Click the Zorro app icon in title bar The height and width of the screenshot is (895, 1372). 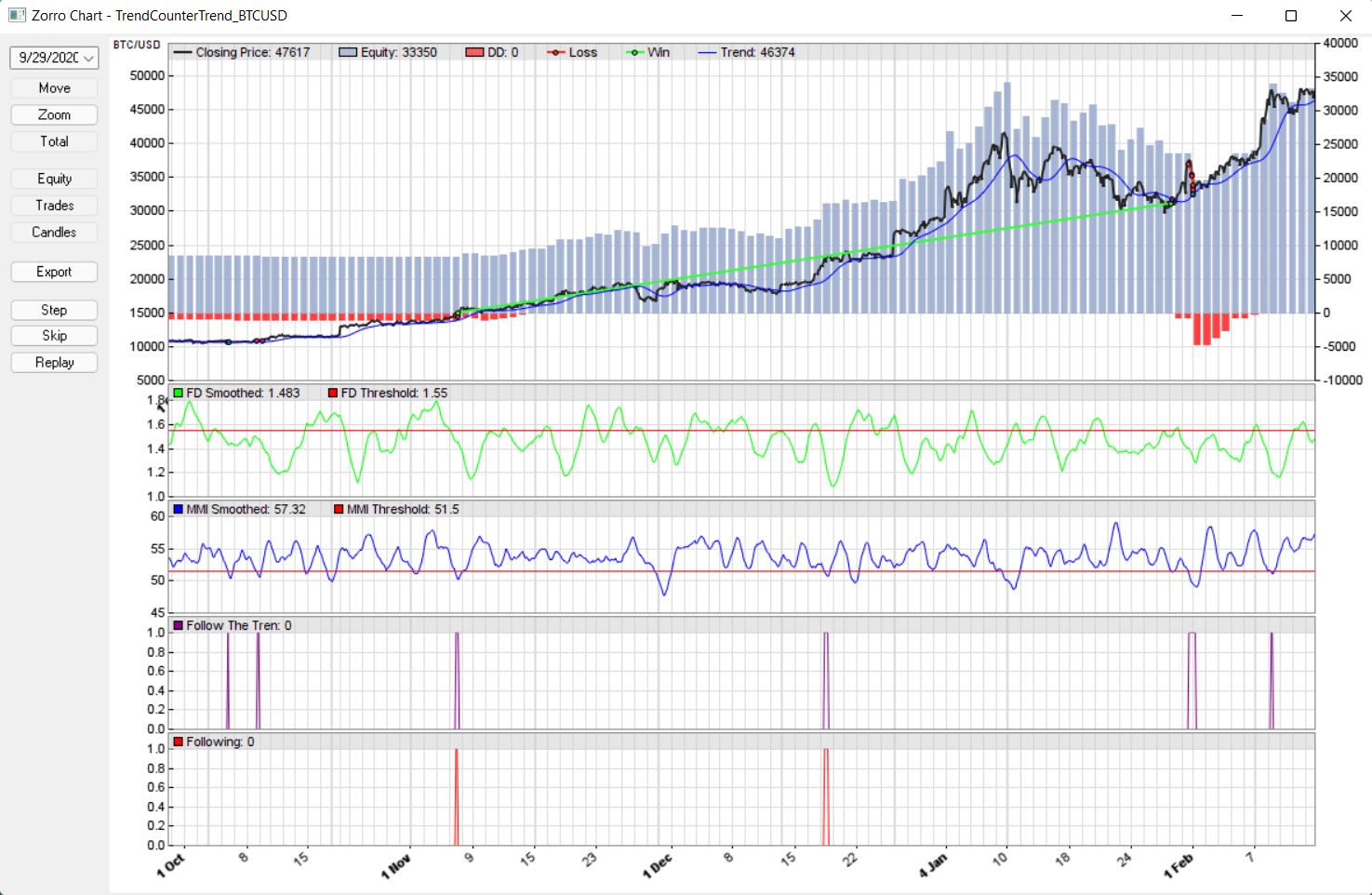coord(17,16)
